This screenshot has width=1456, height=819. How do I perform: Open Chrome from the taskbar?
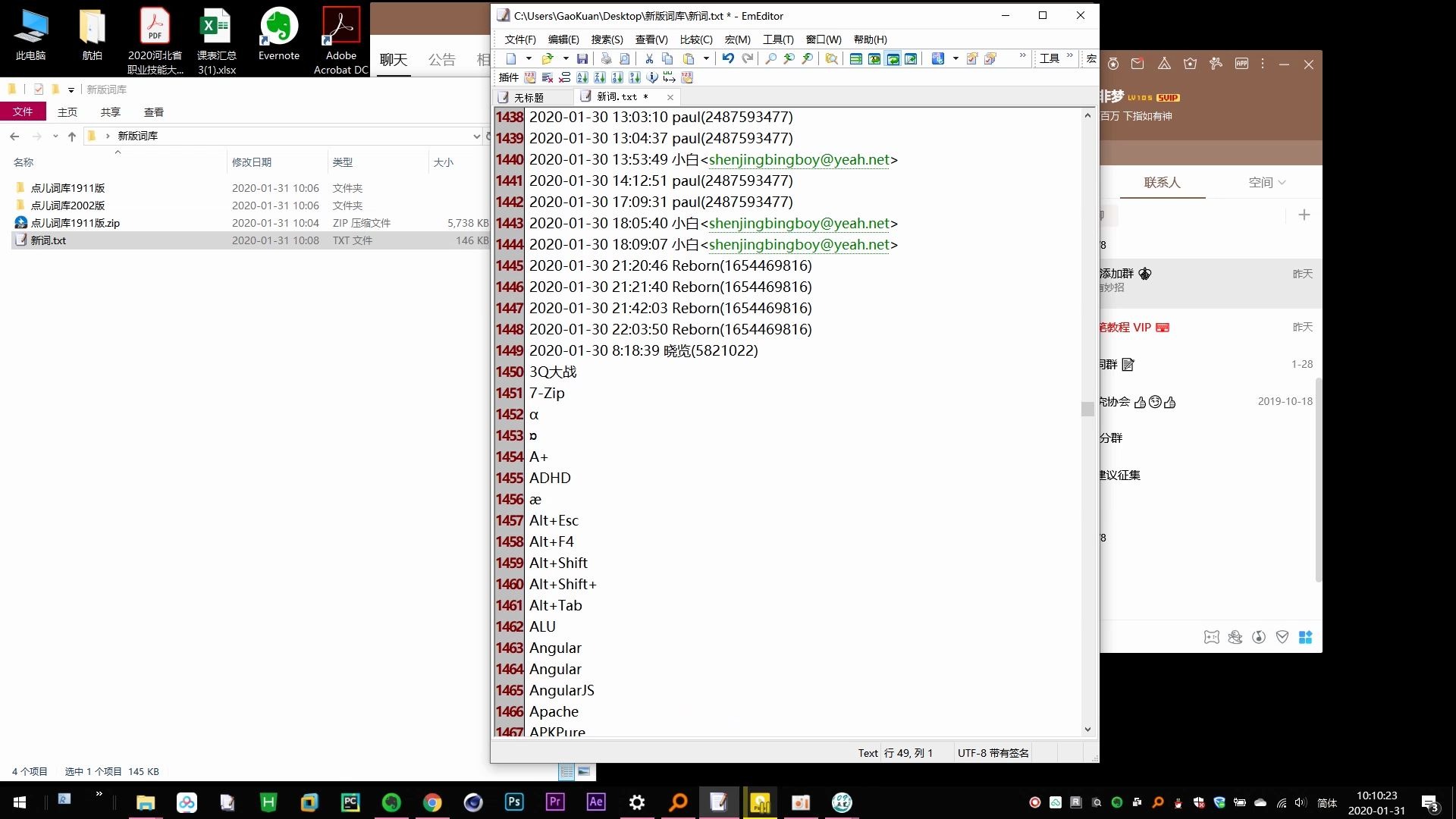point(432,802)
